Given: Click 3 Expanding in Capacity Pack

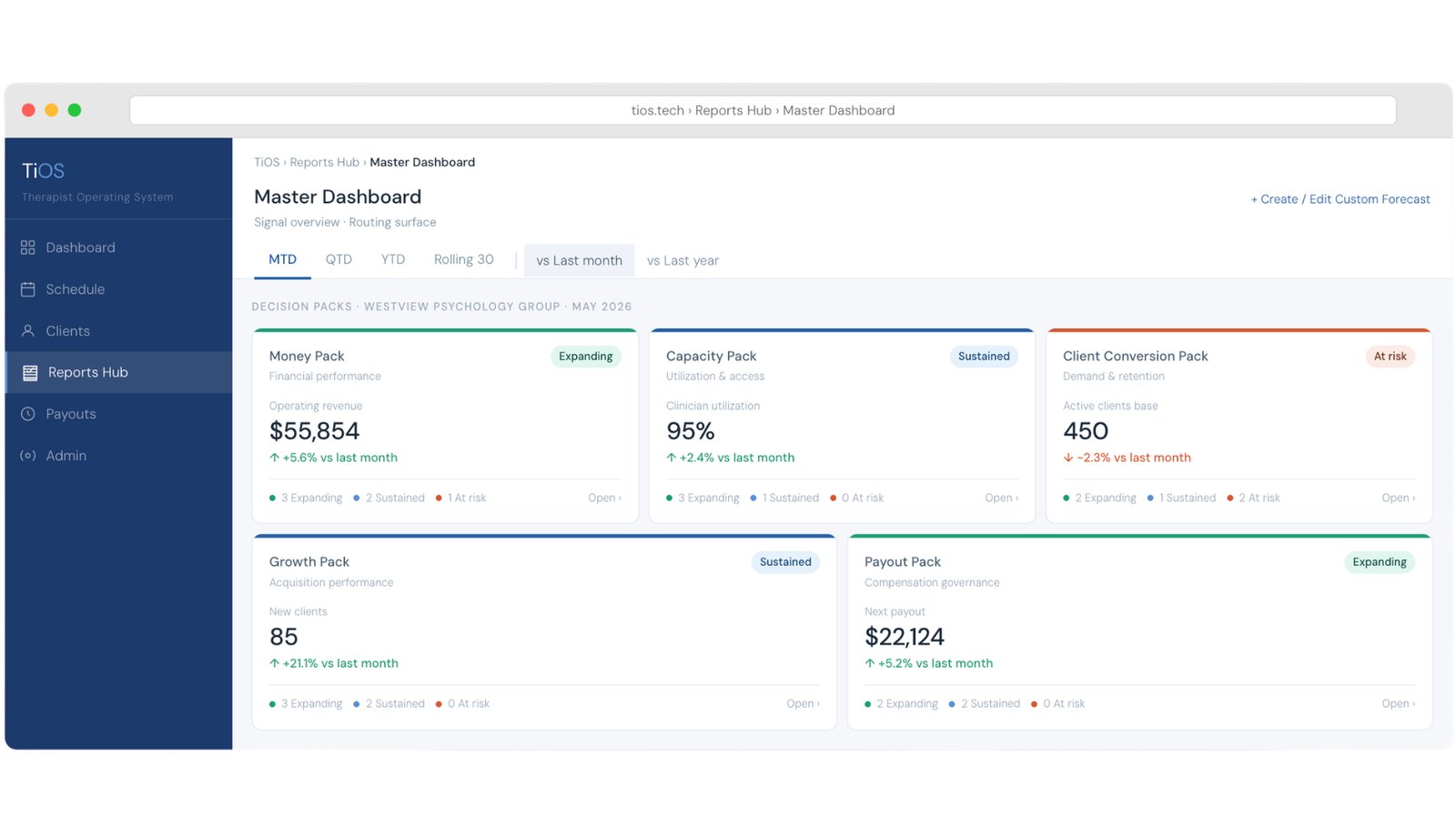Looking at the screenshot, I should pos(703,498).
